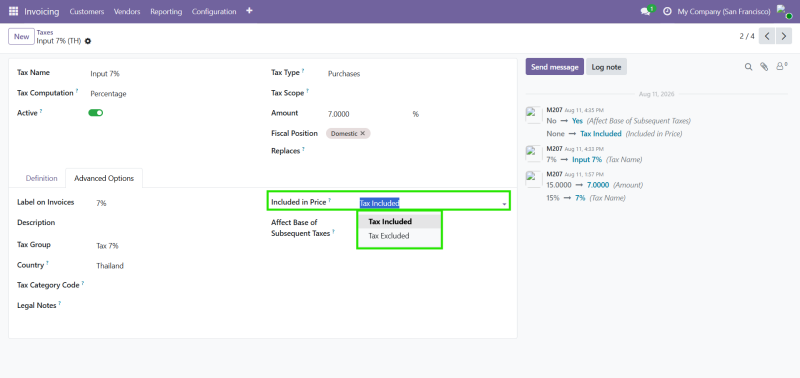Image resolution: width=800 pixels, height=378 pixels.
Task: Open the Vendors menu
Action: 127,11
